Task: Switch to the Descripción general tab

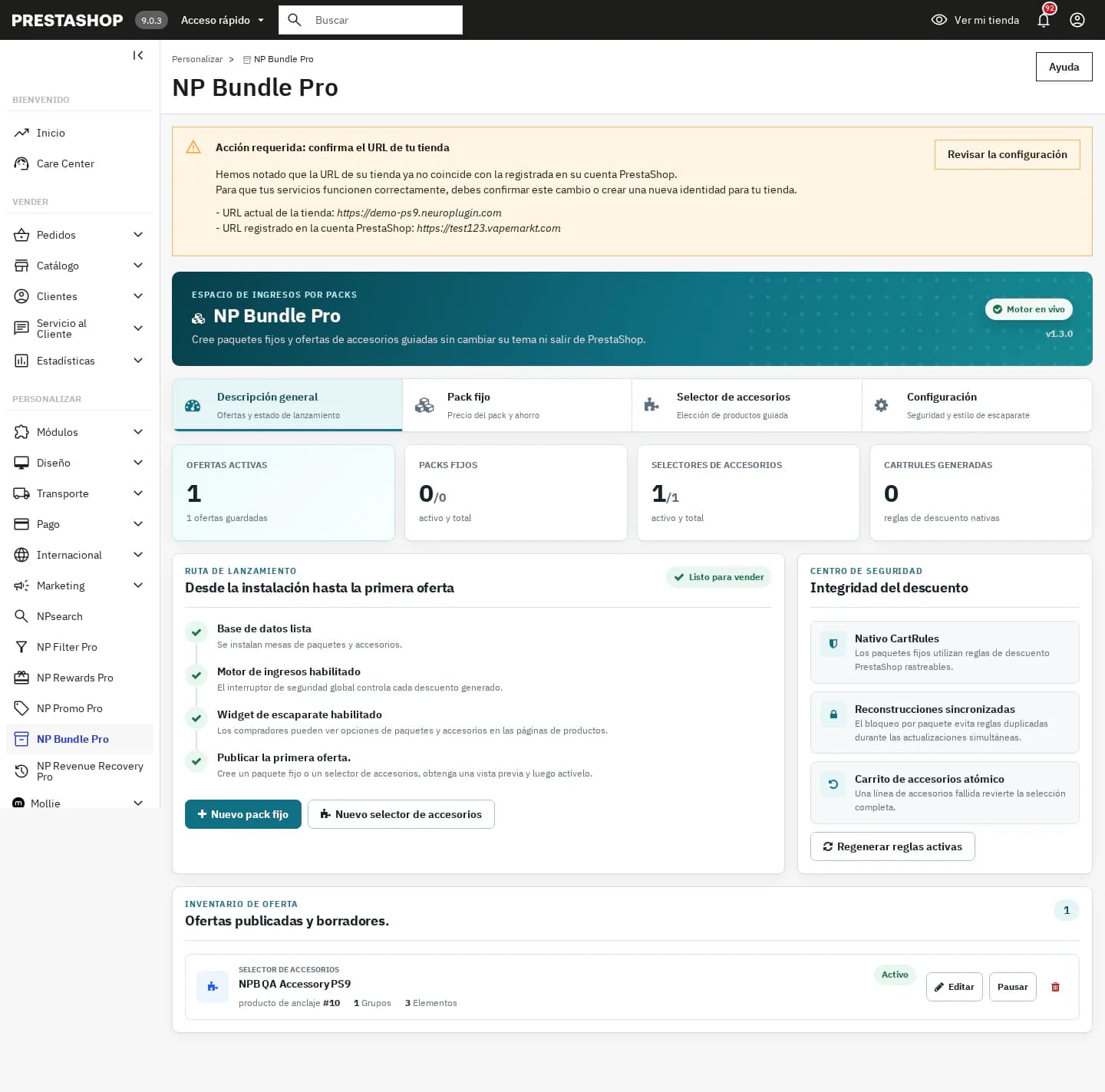Action: (287, 404)
